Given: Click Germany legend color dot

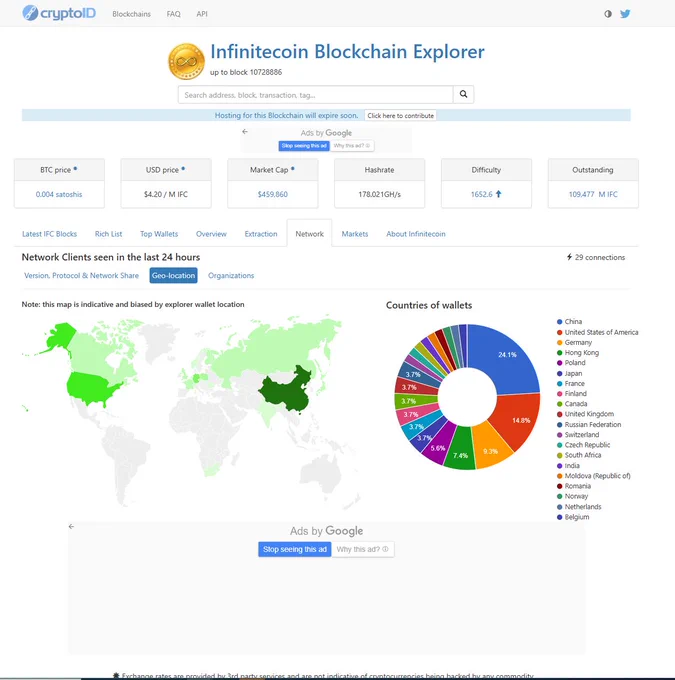Looking at the screenshot, I should click(560, 342).
